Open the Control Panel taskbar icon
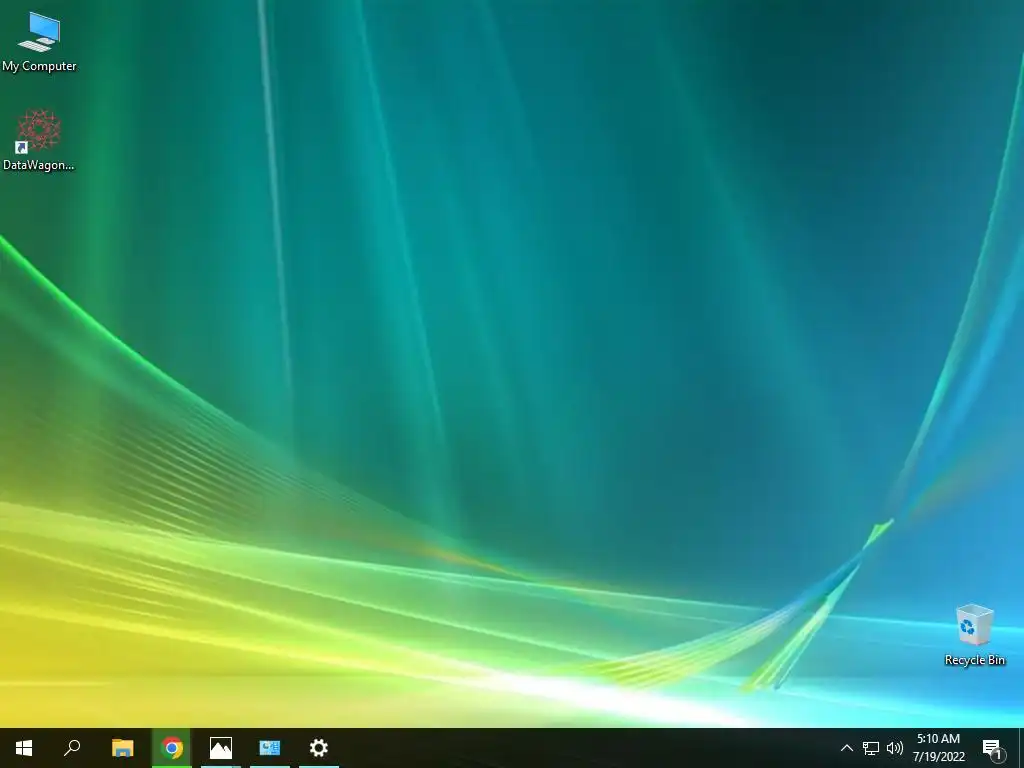1024x768 pixels. coord(270,748)
